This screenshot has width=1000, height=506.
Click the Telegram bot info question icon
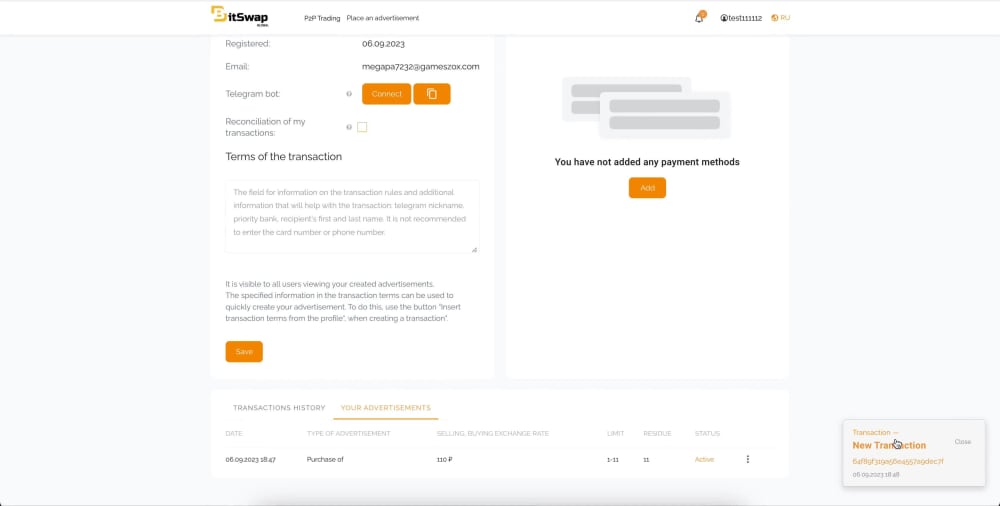349,94
